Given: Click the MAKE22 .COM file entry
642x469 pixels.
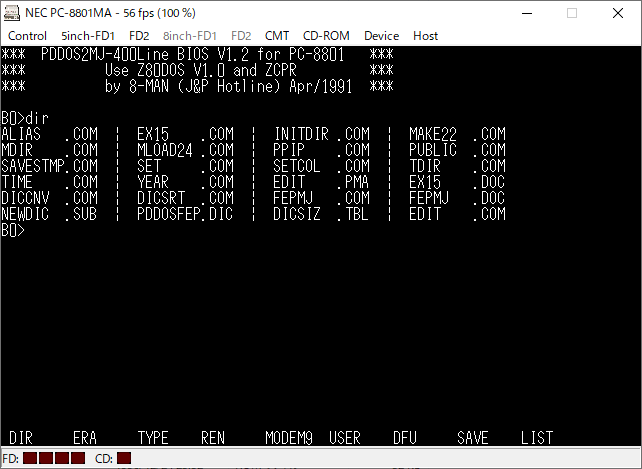Looking at the screenshot, I should [x=457, y=134].
